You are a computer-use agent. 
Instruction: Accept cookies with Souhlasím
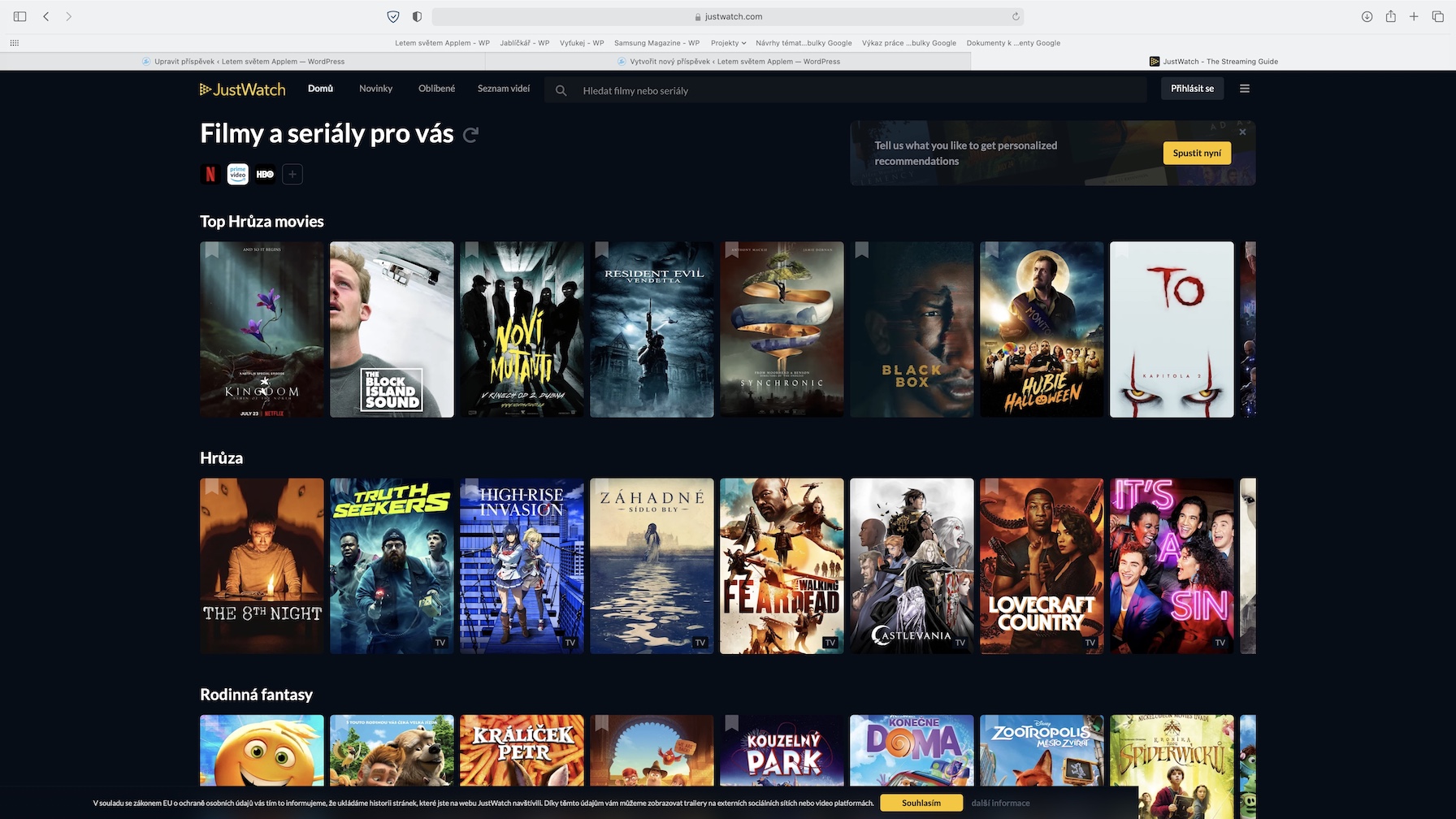tap(921, 803)
